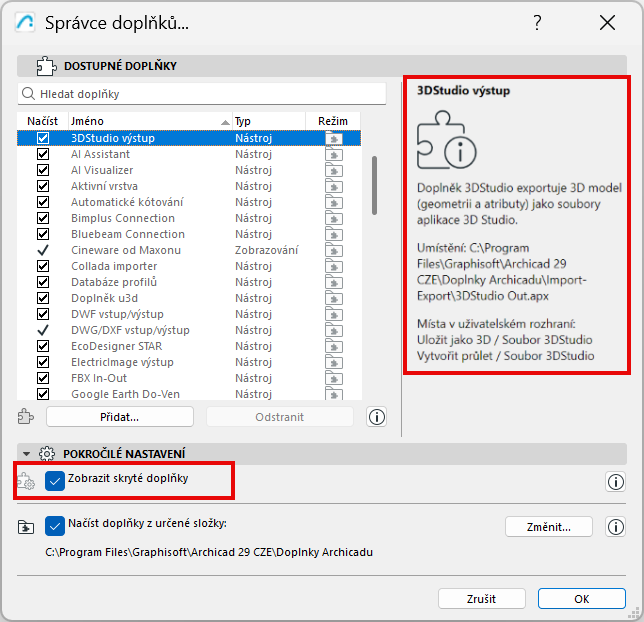Sort add-ons by the Typ column
This screenshot has height=622, width=644.
pyautogui.click(x=267, y=121)
